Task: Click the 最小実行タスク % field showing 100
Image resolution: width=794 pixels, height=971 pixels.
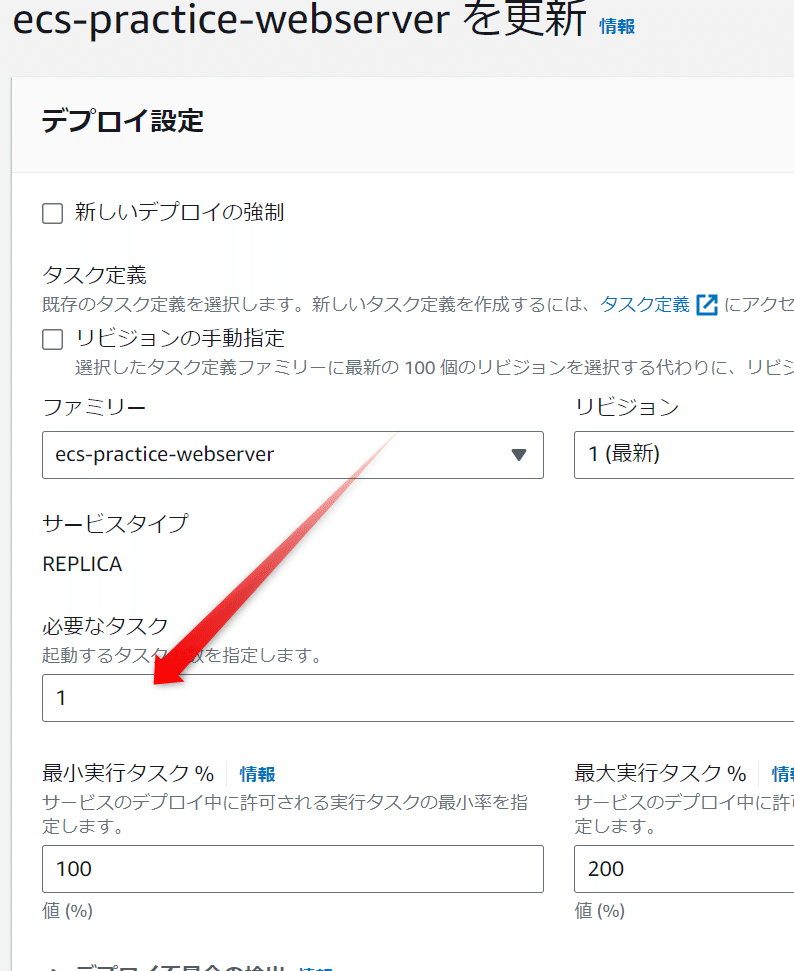Action: (x=293, y=869)
